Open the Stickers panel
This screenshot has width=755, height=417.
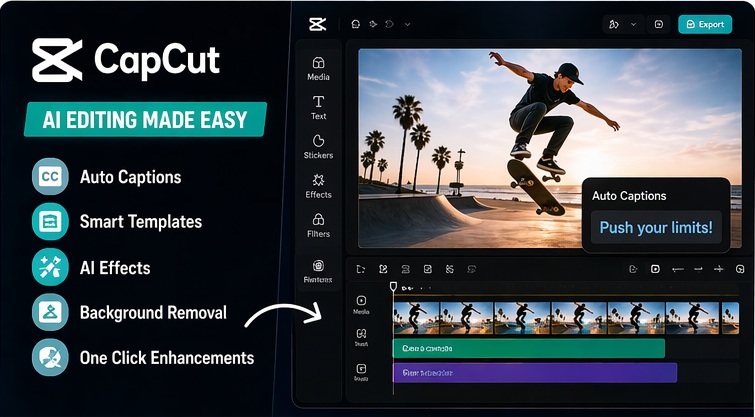pos(318,146)
